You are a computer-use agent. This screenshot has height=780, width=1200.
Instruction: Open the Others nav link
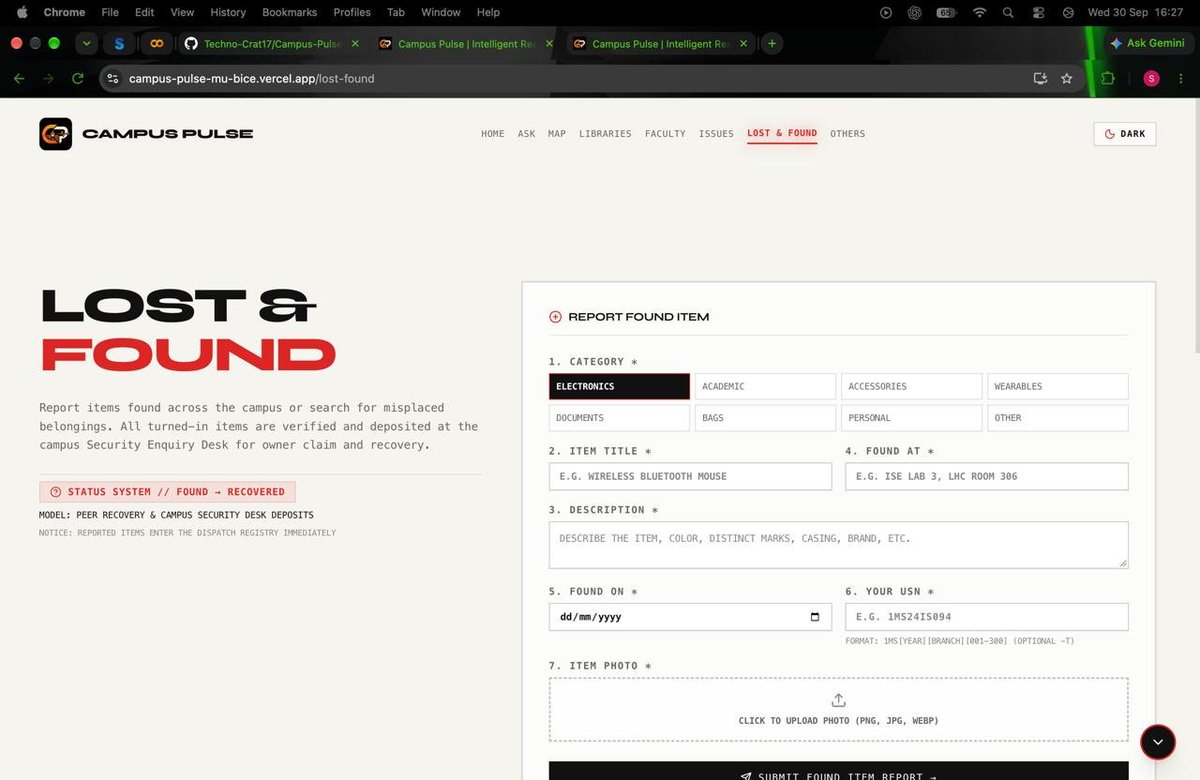(x=847, y=134)
